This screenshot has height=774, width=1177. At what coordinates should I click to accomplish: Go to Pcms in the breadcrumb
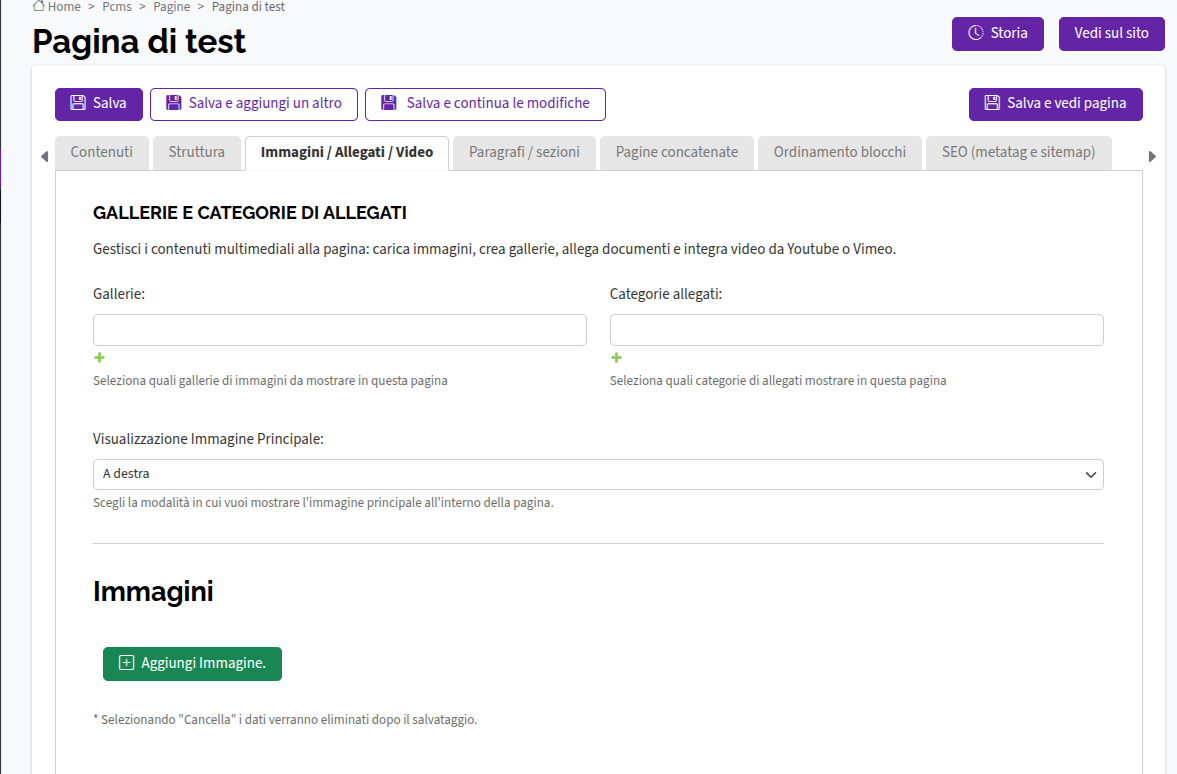[117, 7]
